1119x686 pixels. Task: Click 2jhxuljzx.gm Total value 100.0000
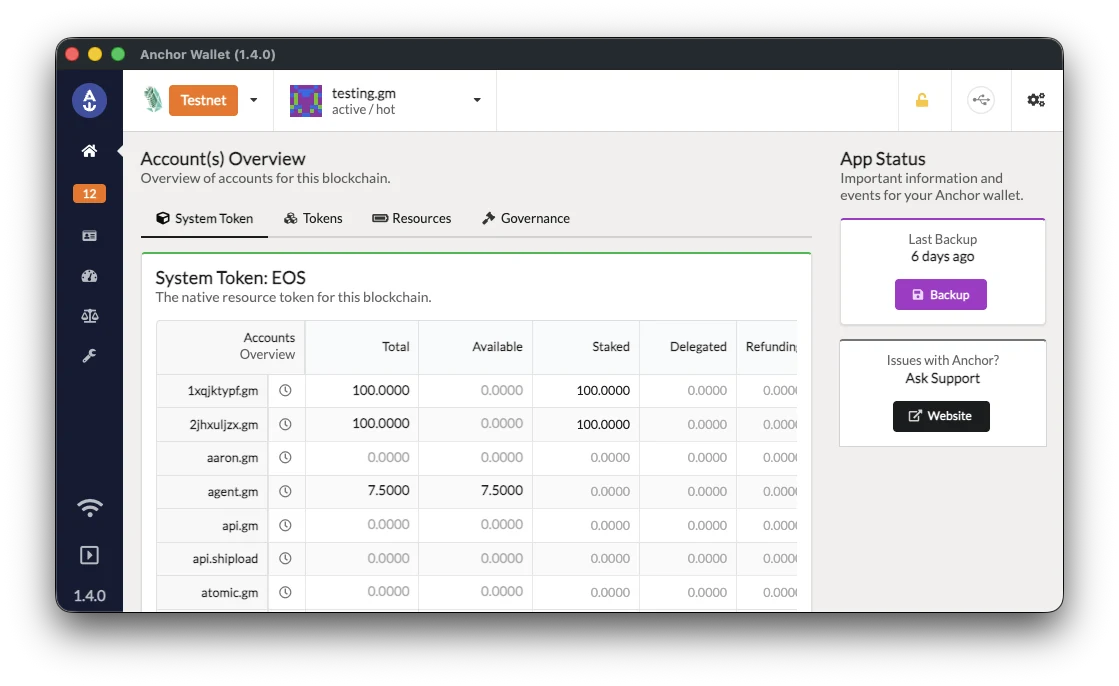(380, 423)
